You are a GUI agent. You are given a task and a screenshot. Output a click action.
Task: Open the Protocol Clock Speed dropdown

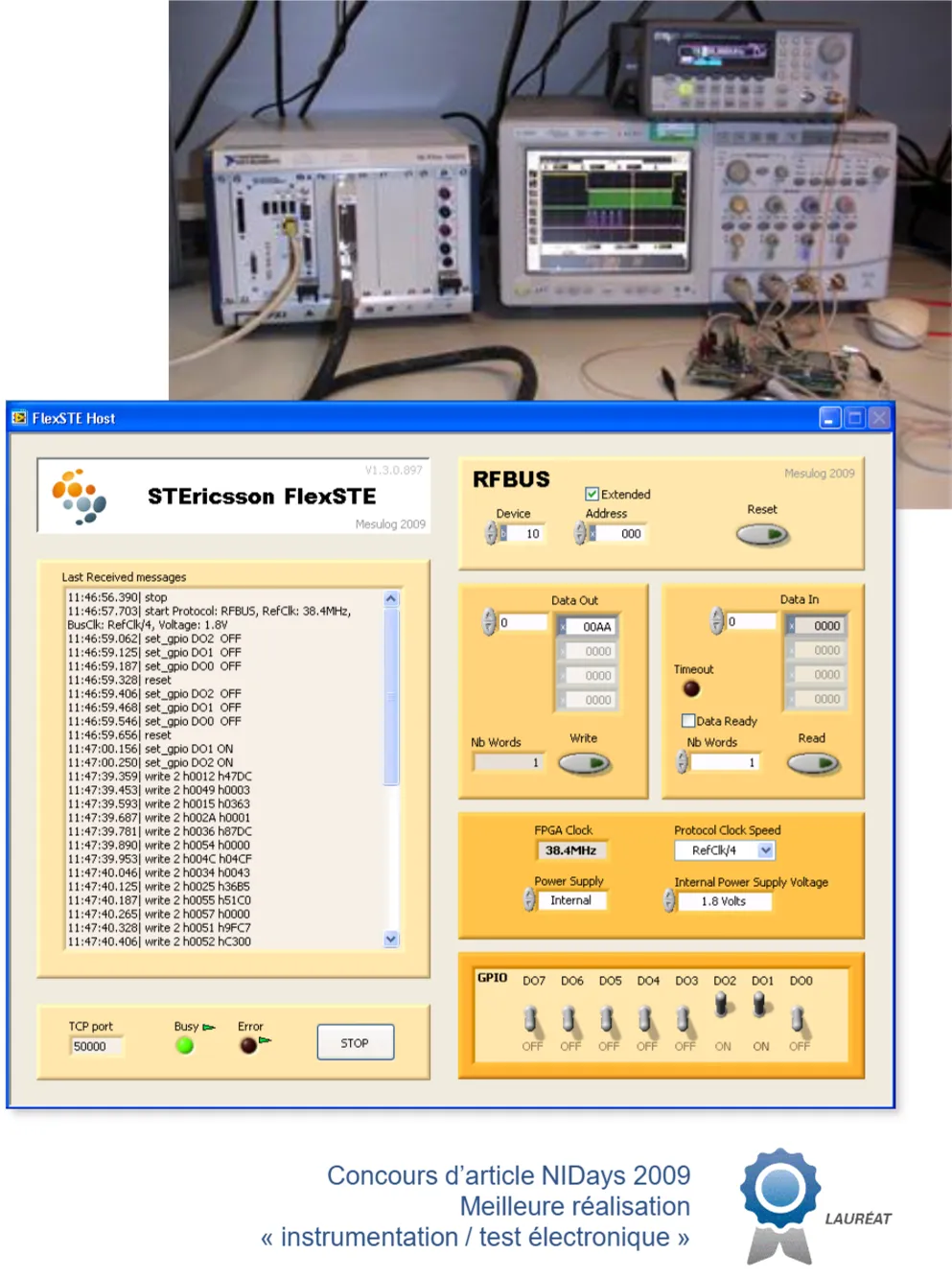click(766, 850)
